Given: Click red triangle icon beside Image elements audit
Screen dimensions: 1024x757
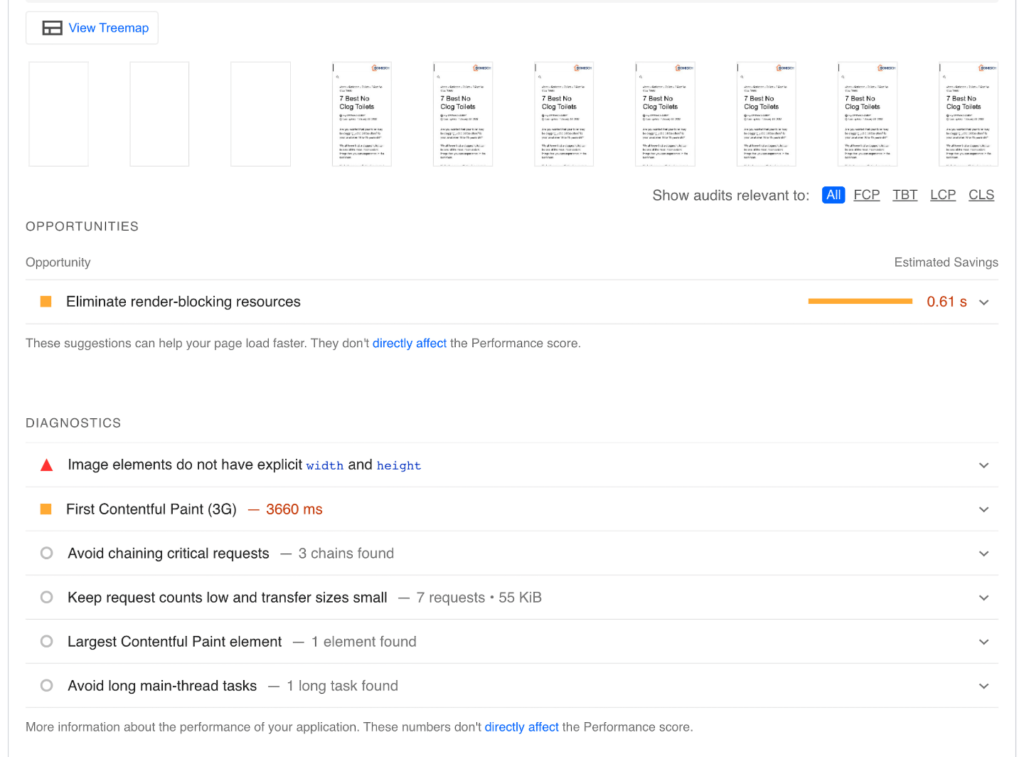Looking at the screenshot, I should 46,465.
